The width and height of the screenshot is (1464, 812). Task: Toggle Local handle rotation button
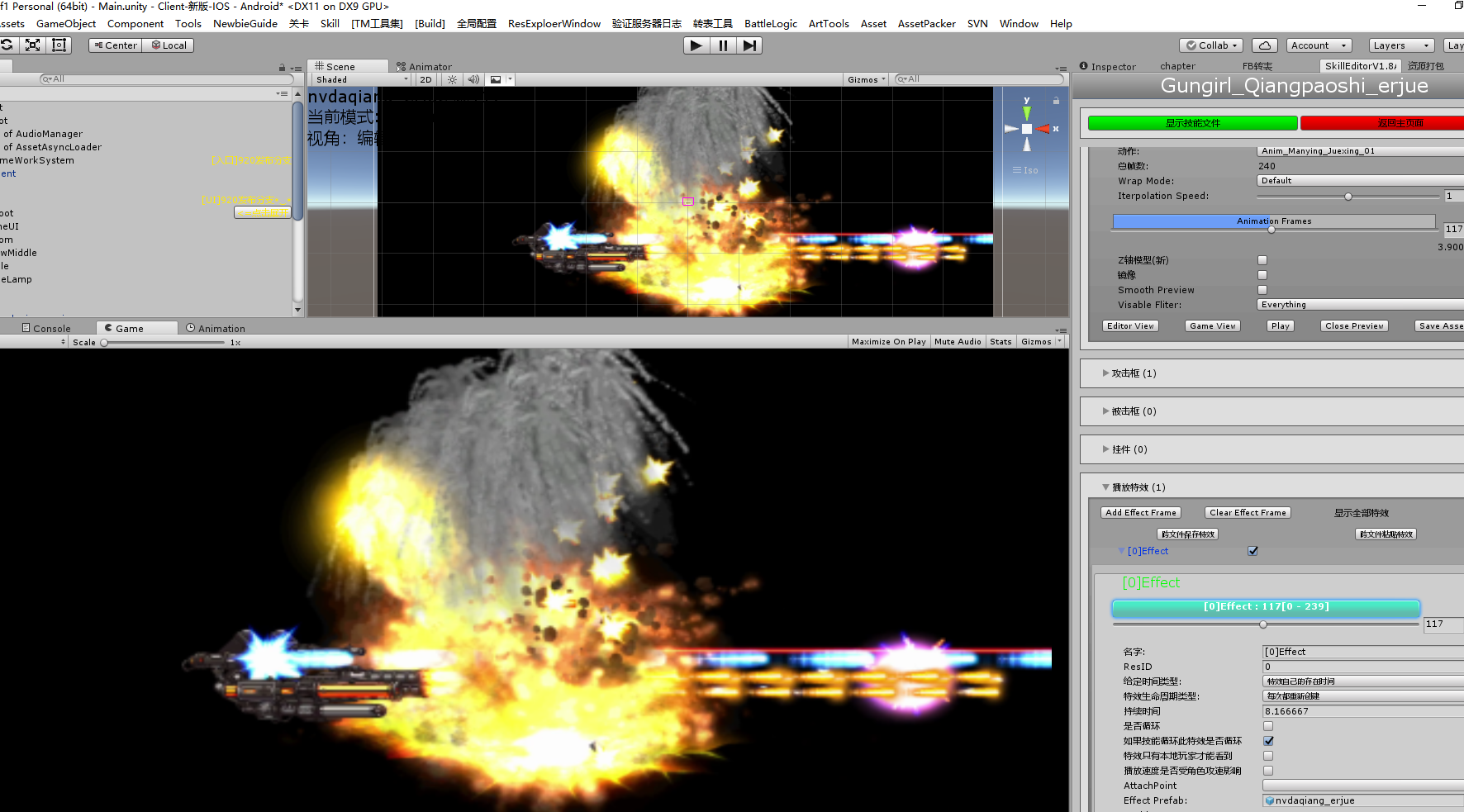[169, 45]
